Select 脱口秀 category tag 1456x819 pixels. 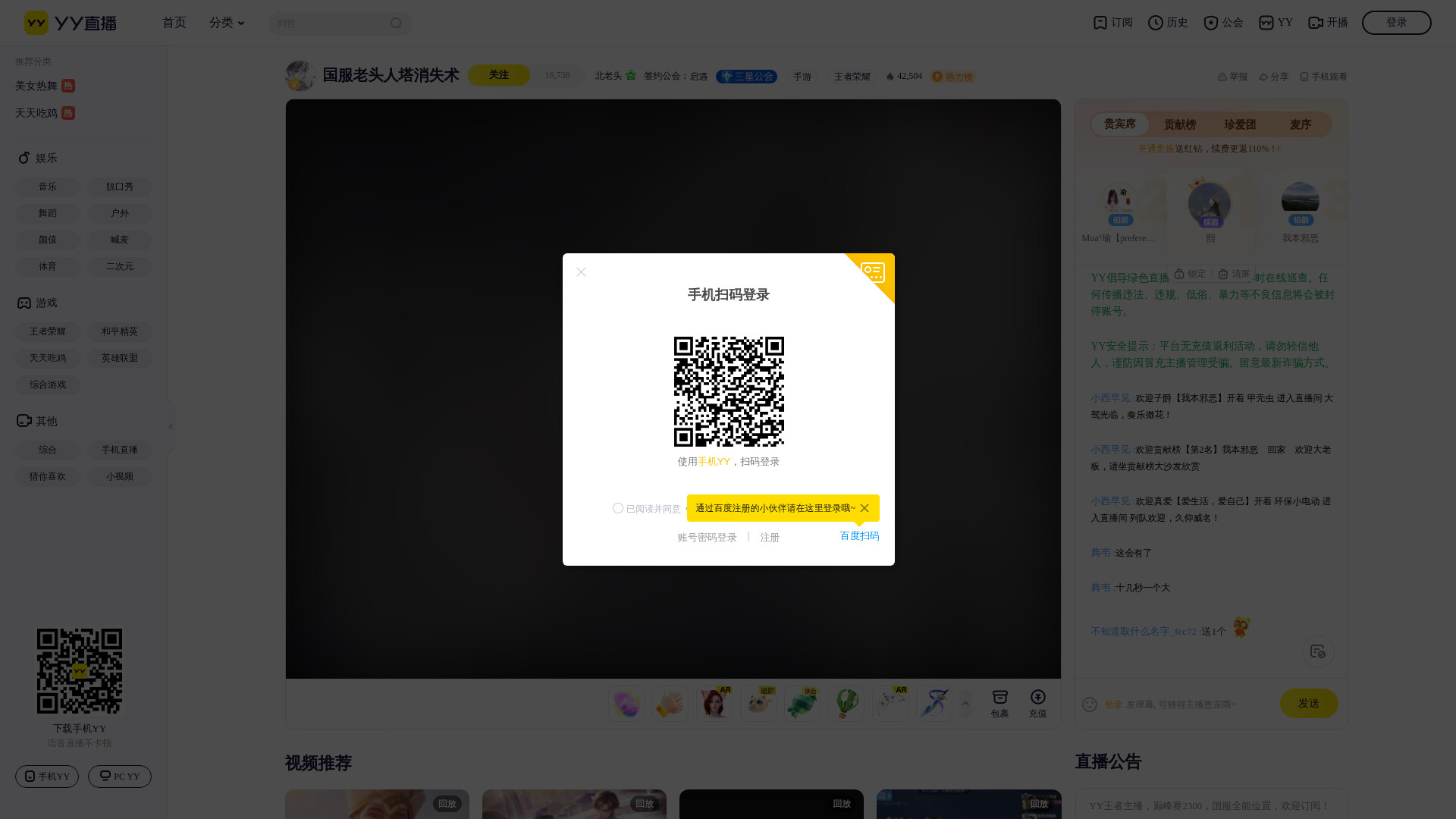[120, 187]
